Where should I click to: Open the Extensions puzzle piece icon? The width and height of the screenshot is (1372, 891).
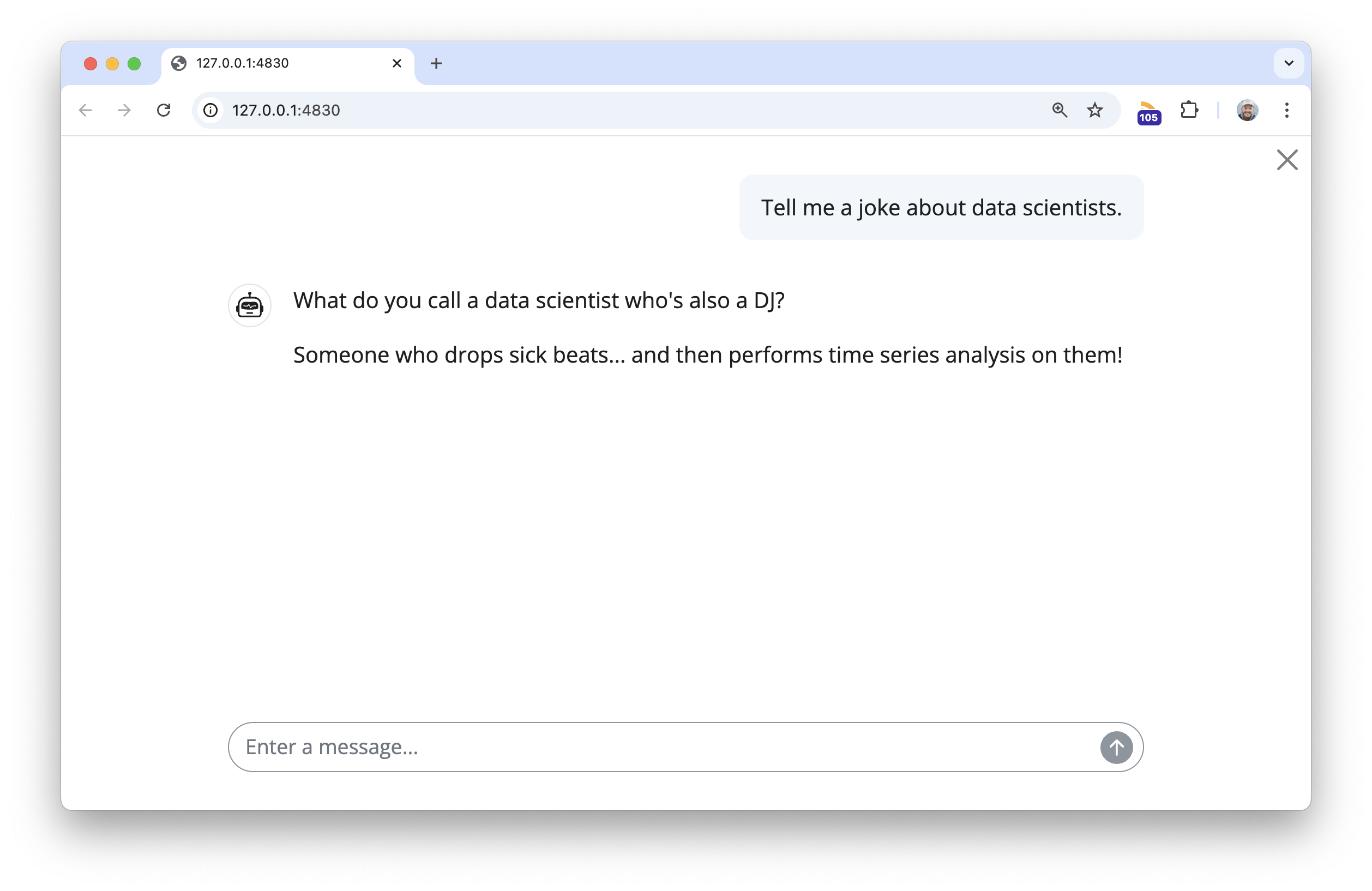pyautogui.click(x=1189, y=110)
